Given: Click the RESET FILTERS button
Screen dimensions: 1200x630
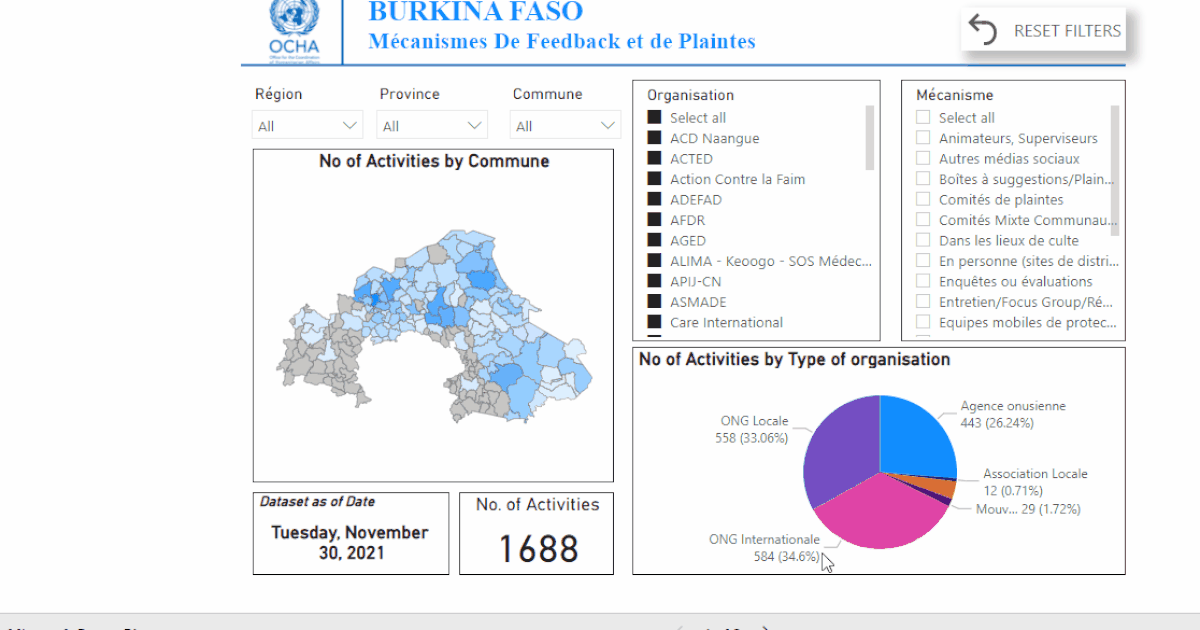Looking at the screenshot, I should pos(1044,30).
